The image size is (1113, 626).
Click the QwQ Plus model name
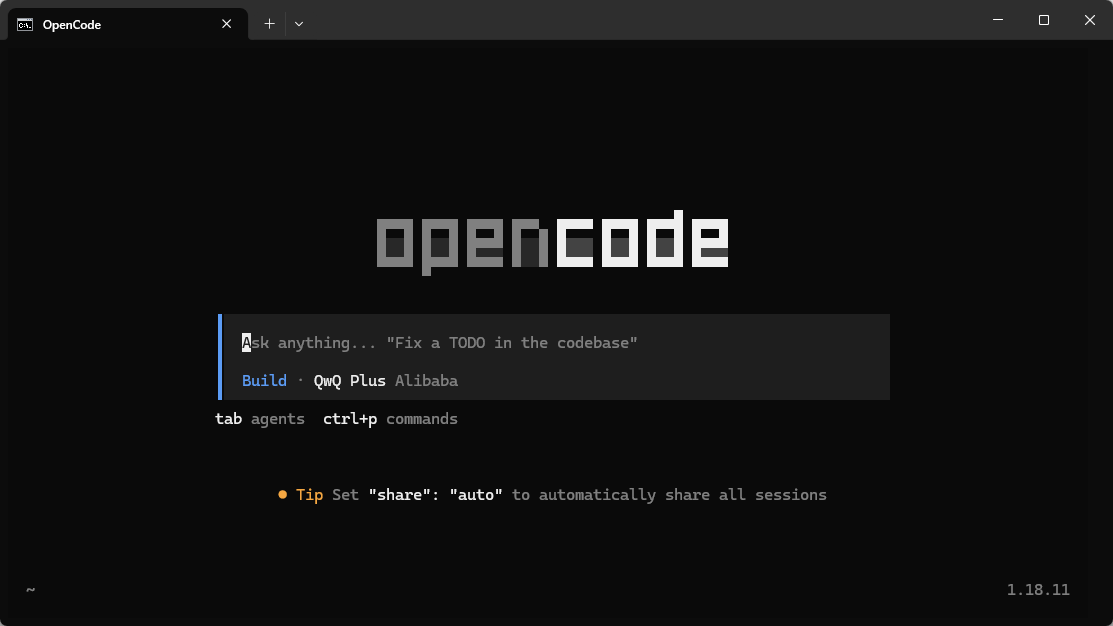point(349,380)
